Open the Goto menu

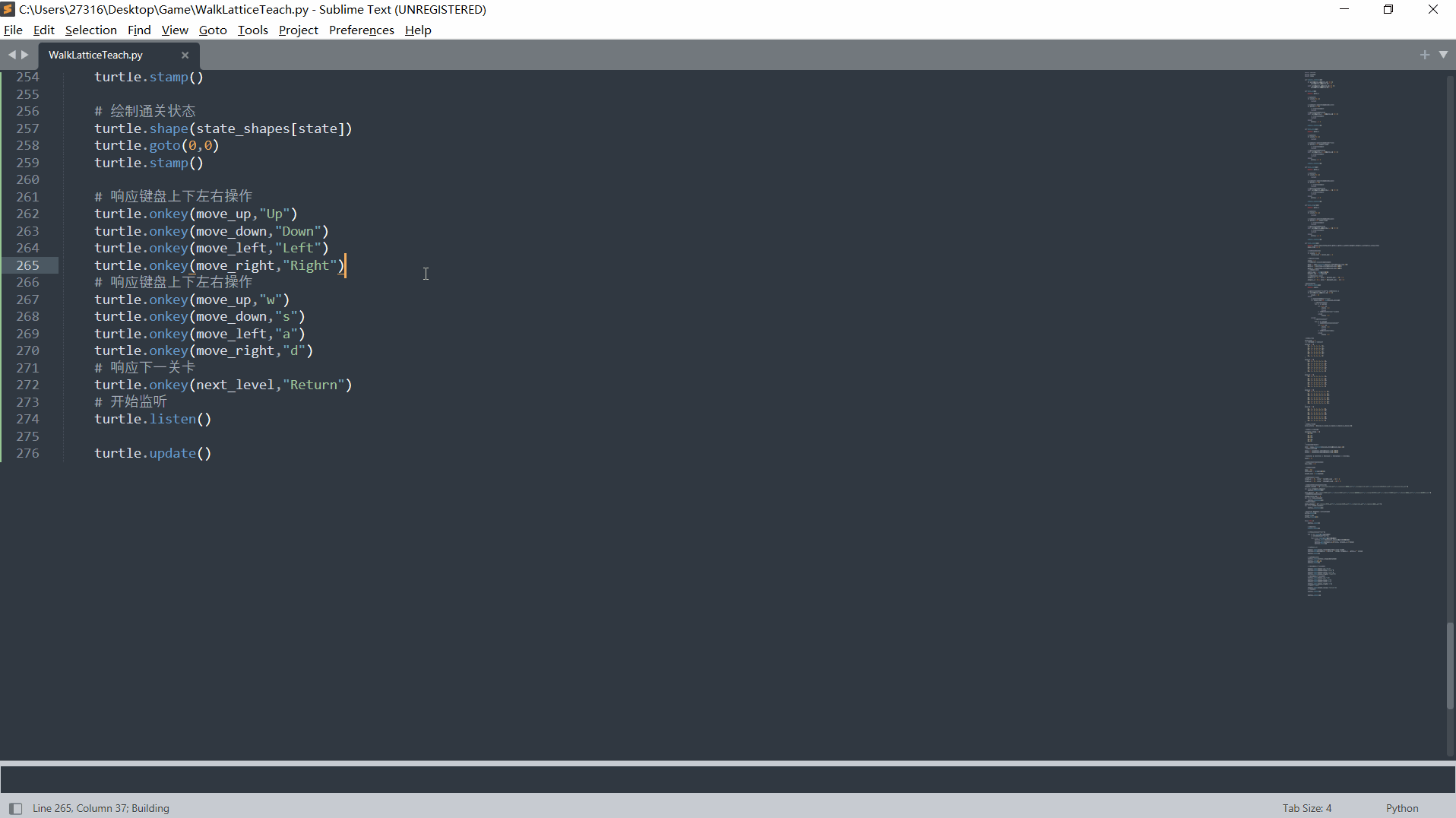click(213, 30)
